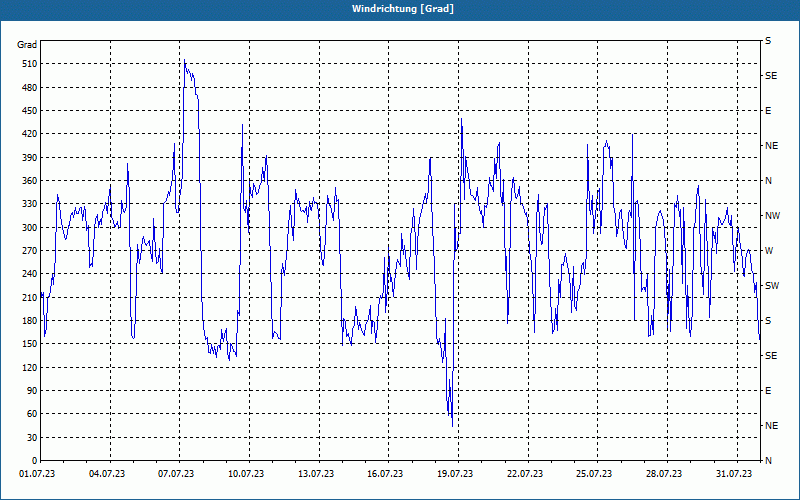
Task: Click the 'Windrichtung [Grad]' chart title
Action: pos(403,9)
